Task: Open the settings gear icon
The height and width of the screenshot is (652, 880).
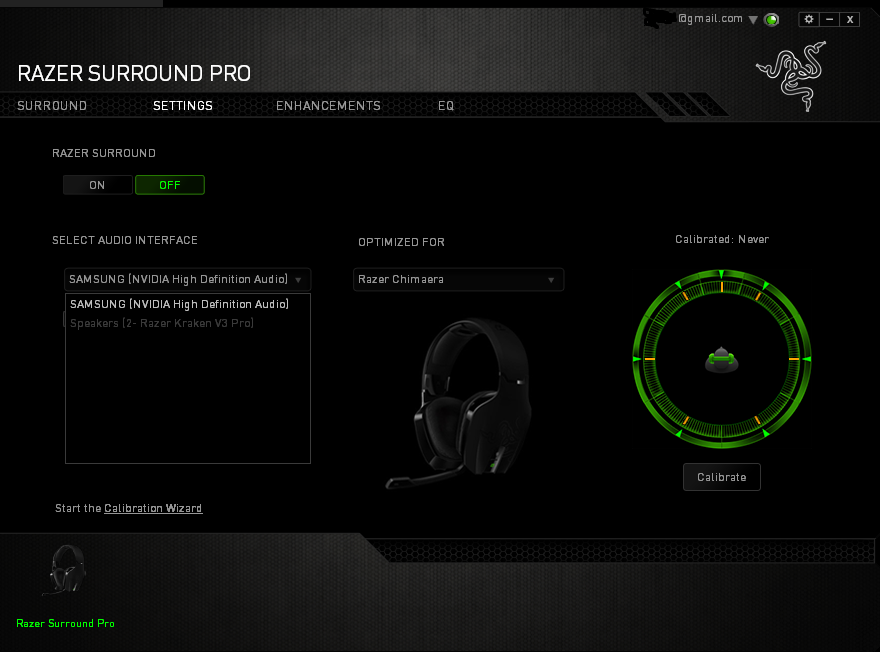Action: 809,19
